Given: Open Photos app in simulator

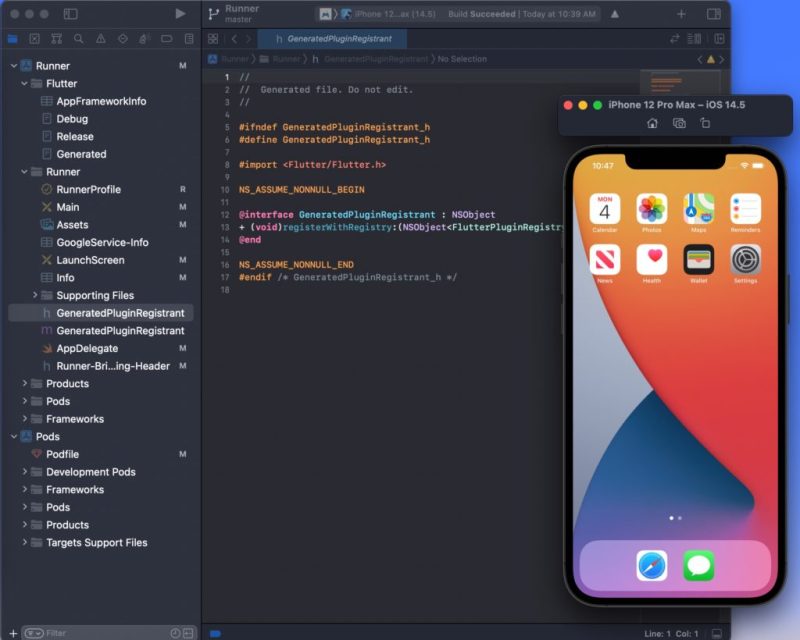Looking at the screenshot, I should (x=652, y=209).
